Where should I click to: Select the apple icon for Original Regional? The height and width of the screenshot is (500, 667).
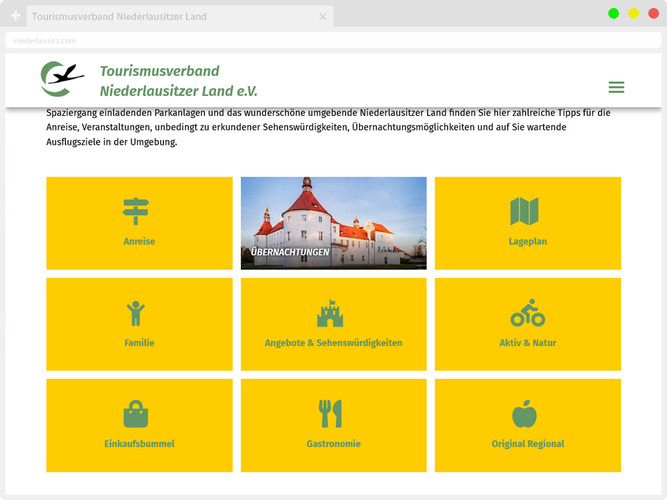[x=525, y=413]
